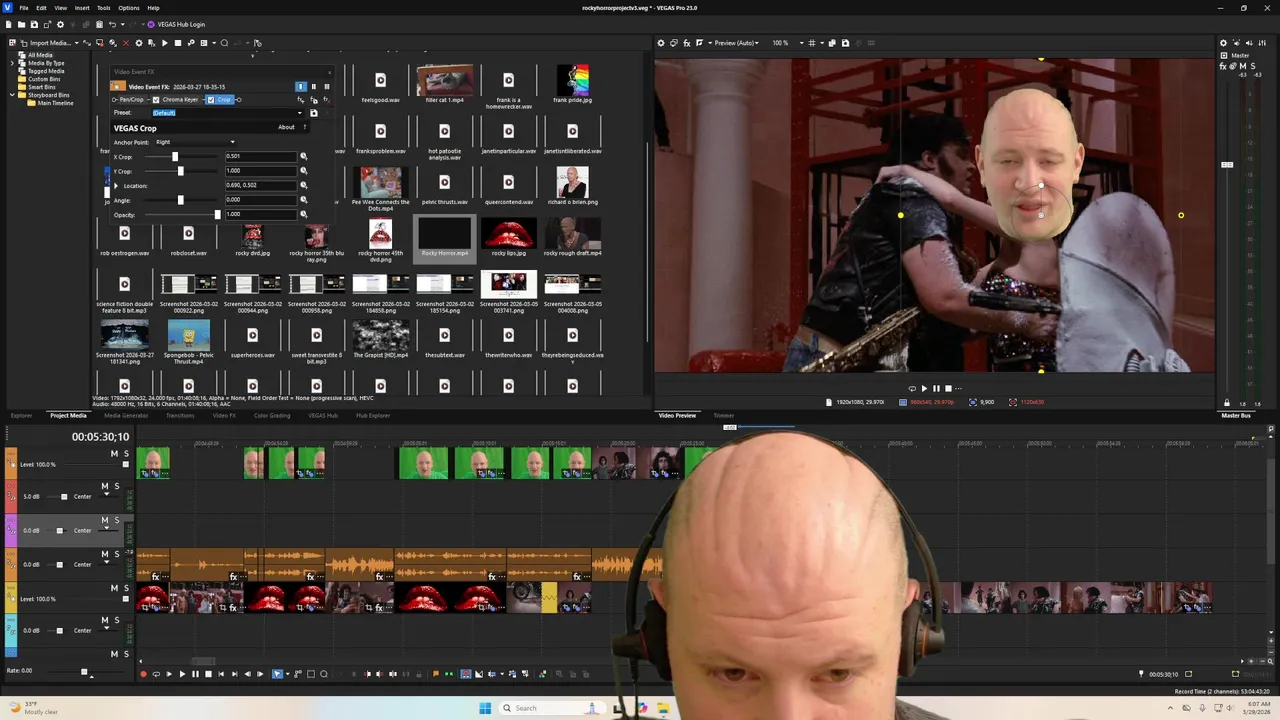The height and width of the screenshot is (720, 1280).
Task: Click the Undo arrow in main toolbar
Action: pos(112,24)
